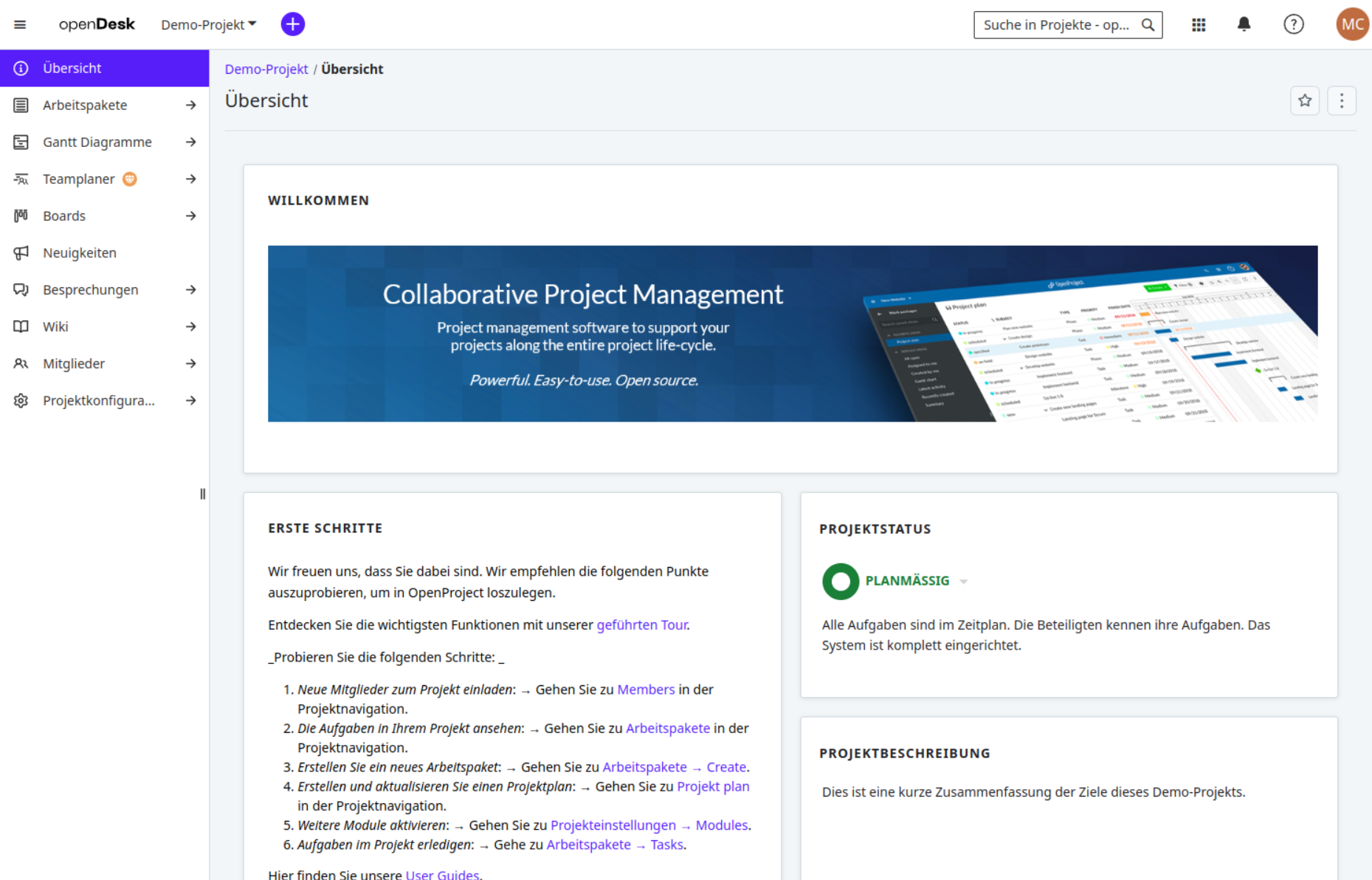Expand the Mitglieder submenu arrow
This screenshot has height=880, width=1372.
pos(191,363)
